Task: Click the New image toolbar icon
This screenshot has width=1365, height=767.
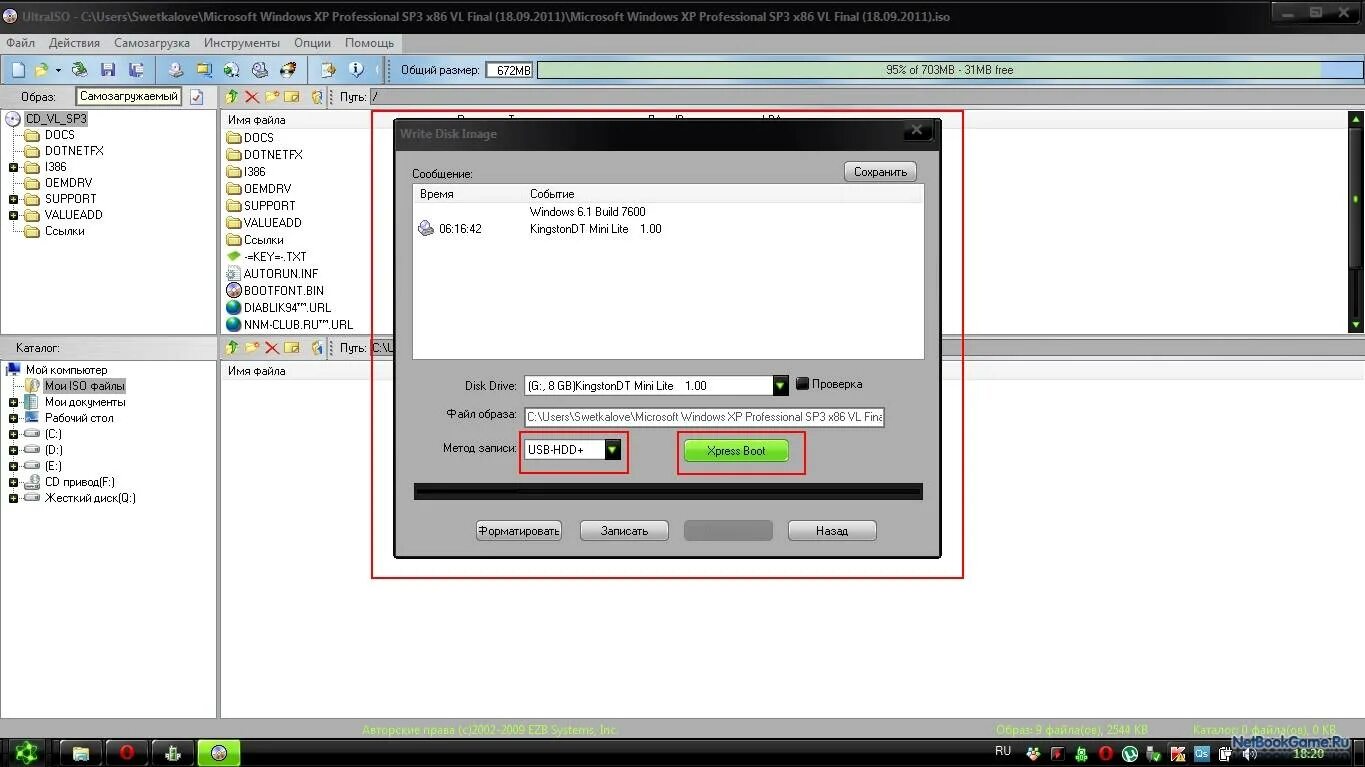Action: 18,70
